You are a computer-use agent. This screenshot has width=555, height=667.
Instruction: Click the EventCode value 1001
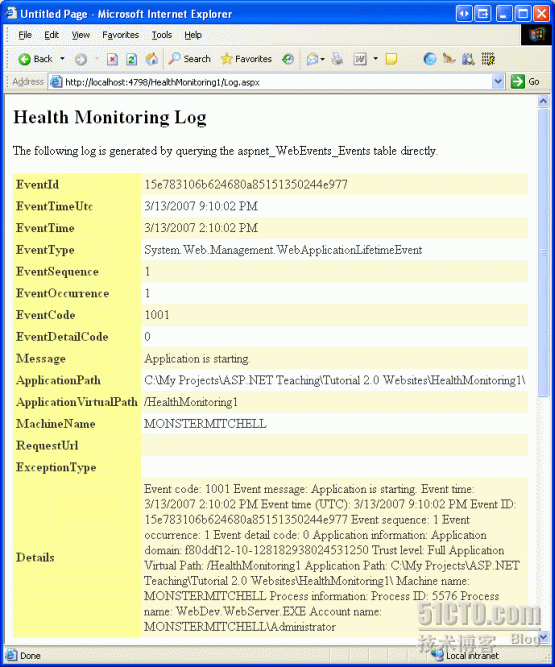click(x=157, y=315)
